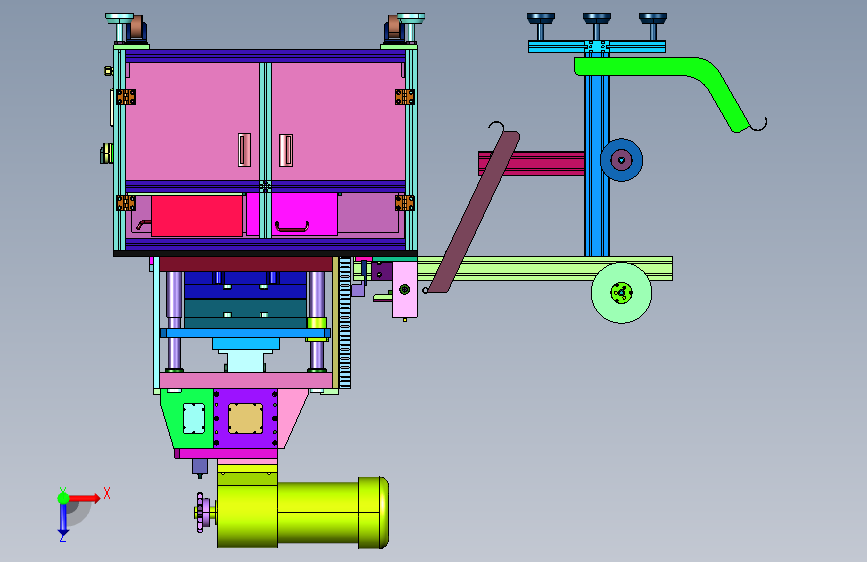Select the chain sprocket on the motor shaft

(x=200, y=512)
